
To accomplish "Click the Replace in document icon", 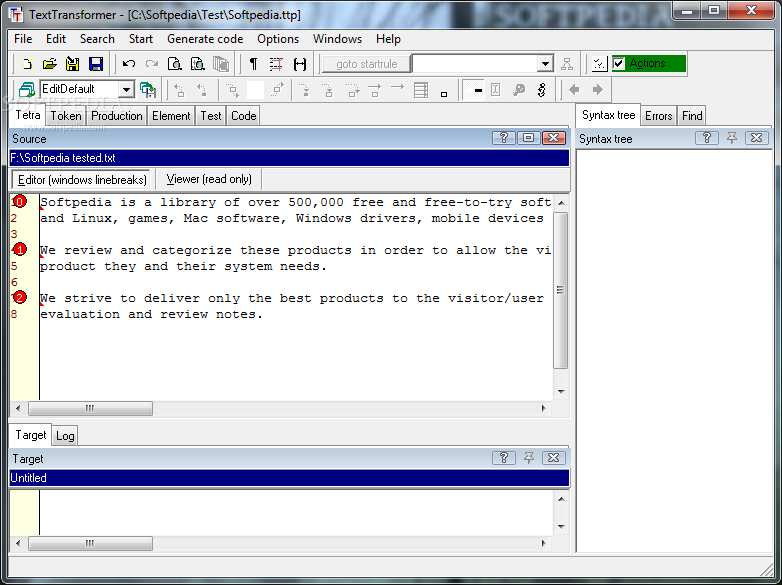I will click(197, 64).
